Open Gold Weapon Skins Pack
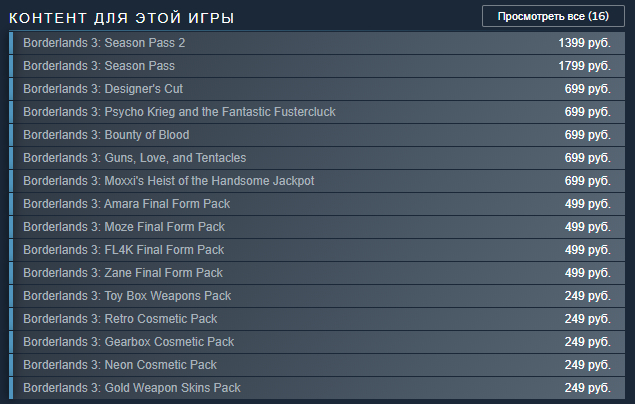The height and width of the screenshot is (404, 635). (x=131, y=388)
